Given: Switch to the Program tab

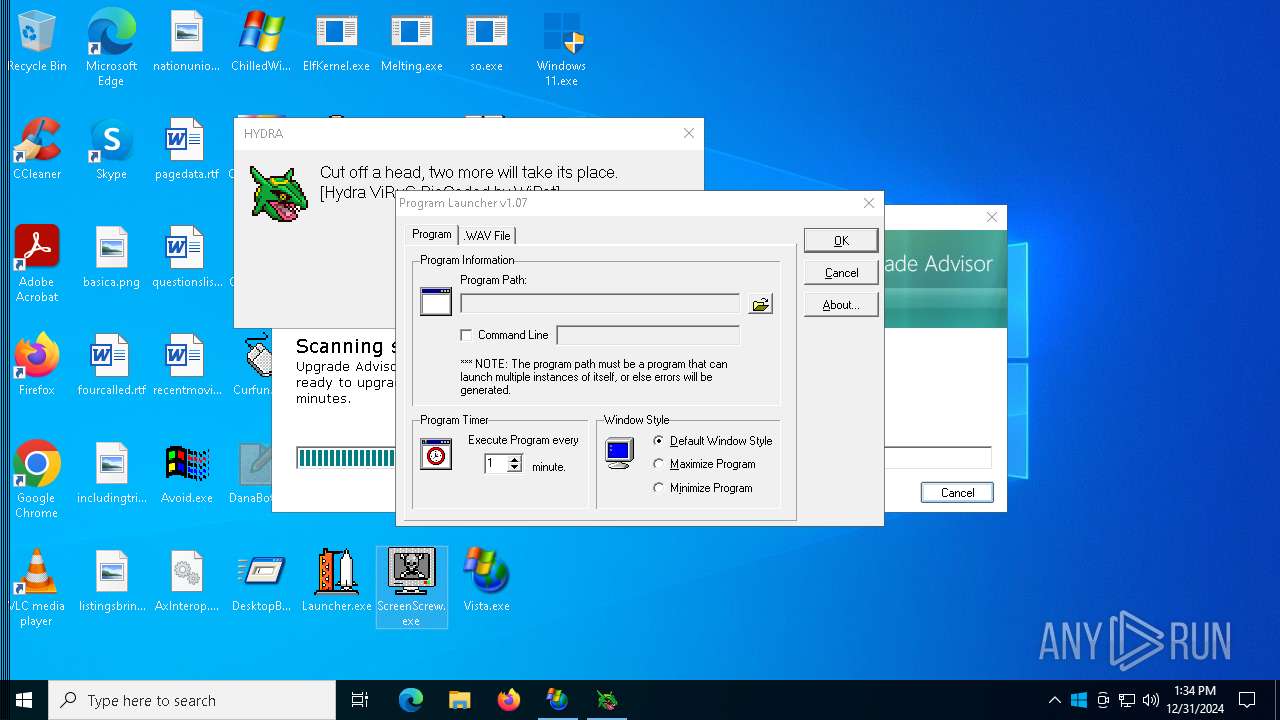Looking at the screenshot, I should [432, 234].
